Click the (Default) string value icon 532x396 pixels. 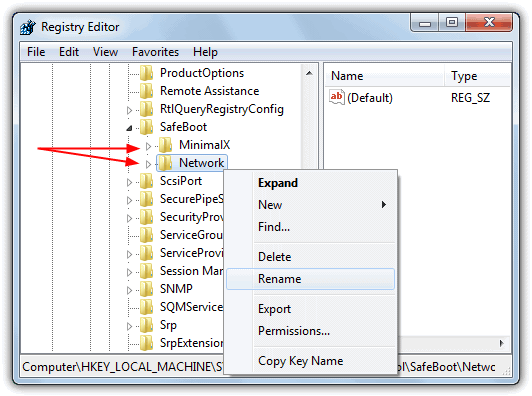[x=337, y=97]
